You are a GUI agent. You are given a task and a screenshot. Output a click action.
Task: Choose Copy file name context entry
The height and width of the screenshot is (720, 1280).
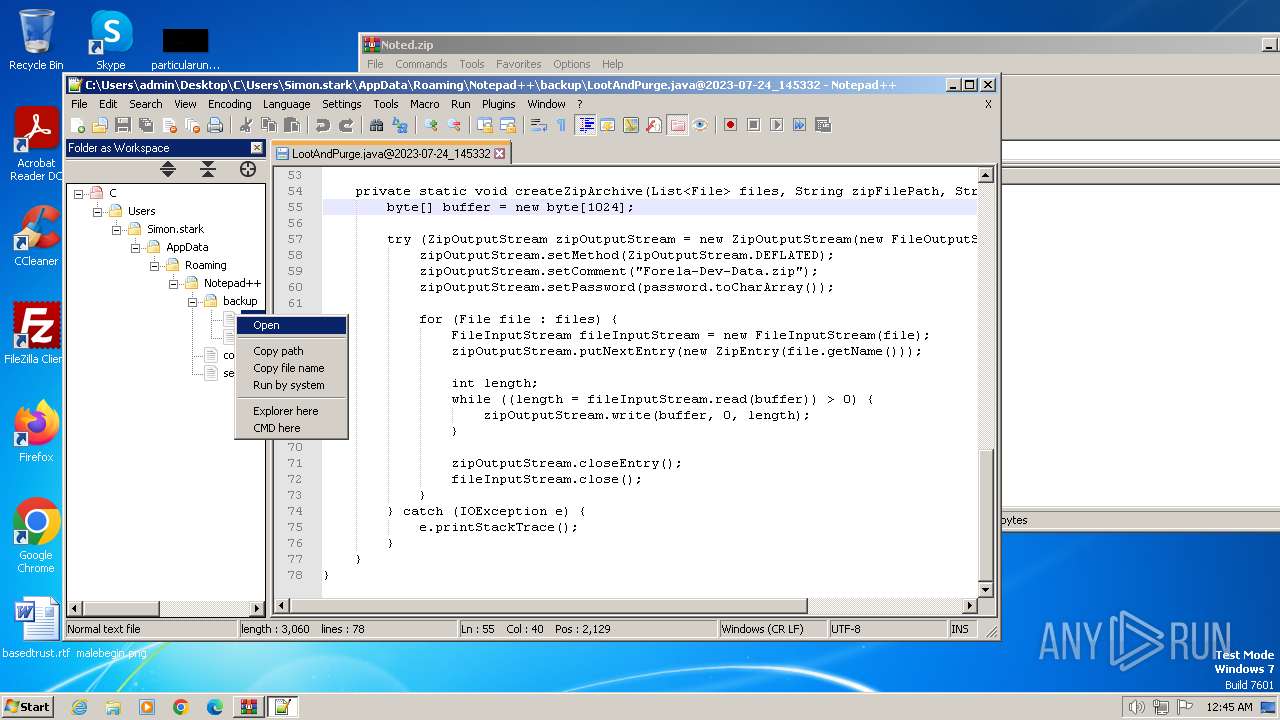pos(292,368)
